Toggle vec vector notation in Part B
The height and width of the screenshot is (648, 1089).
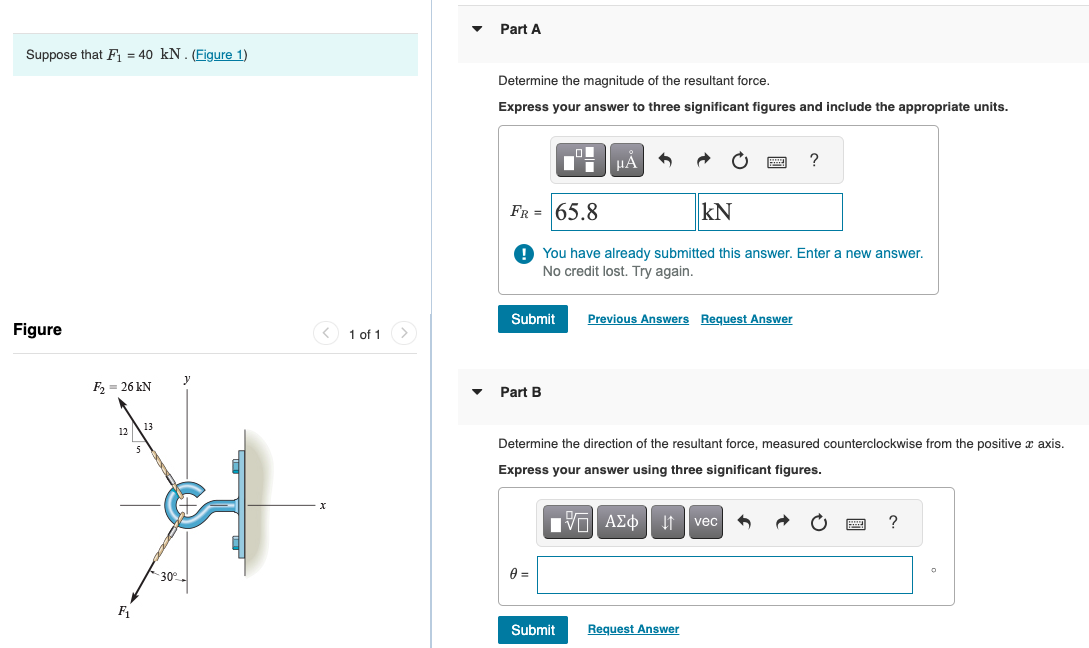coord(705,522)
